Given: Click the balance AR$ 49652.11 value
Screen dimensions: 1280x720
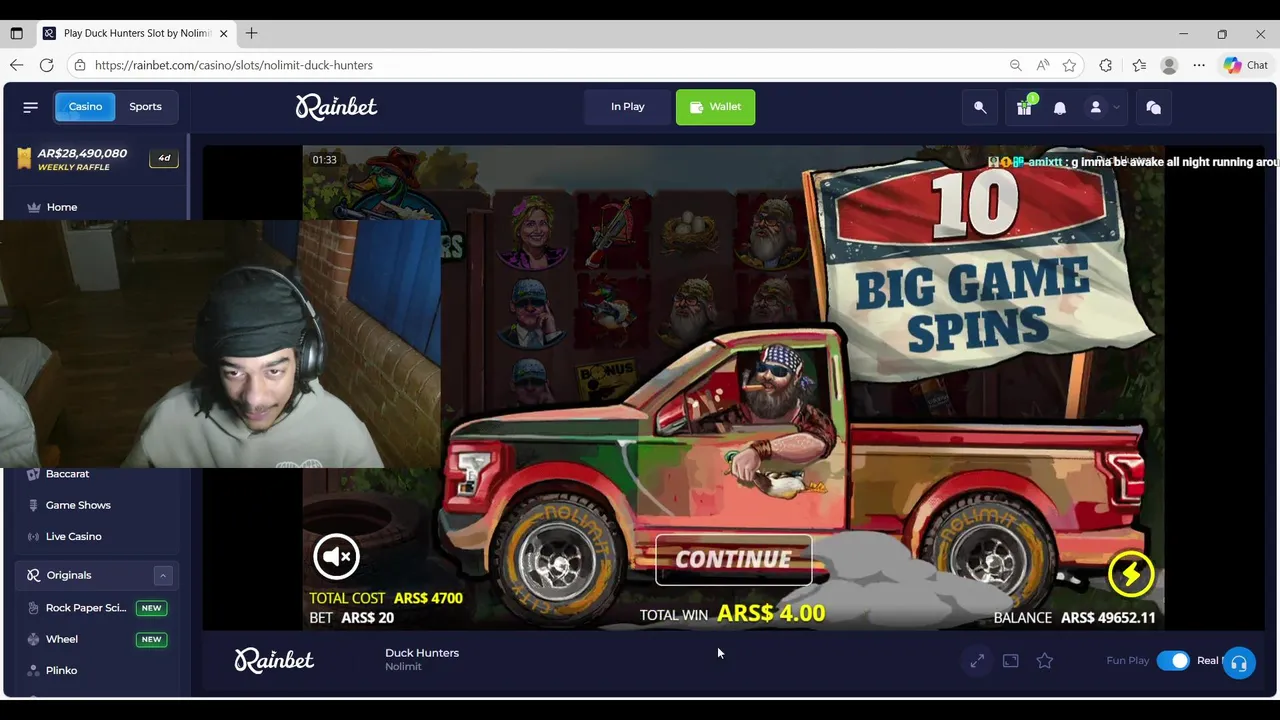Looking at the screenshot, I should (x=1108, y=618).
